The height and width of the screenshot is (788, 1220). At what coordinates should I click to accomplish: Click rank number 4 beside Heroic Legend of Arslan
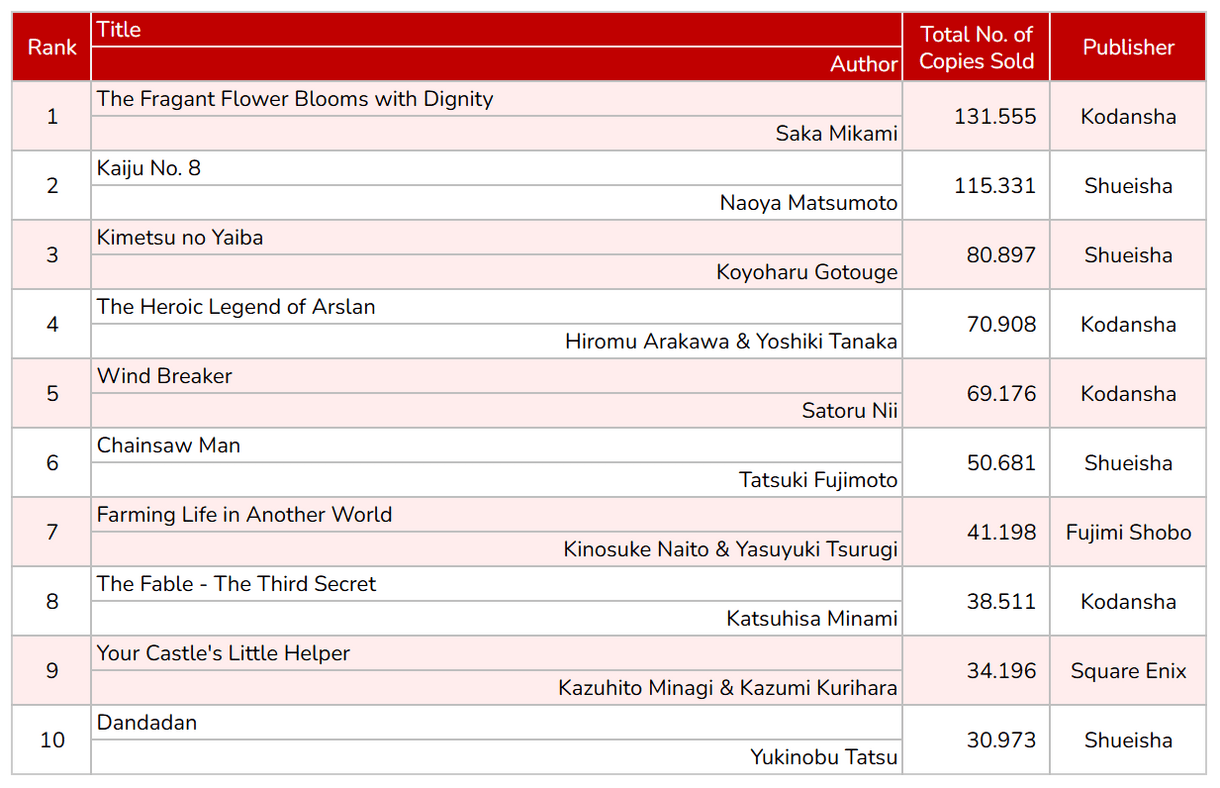(x=52, y=325)
